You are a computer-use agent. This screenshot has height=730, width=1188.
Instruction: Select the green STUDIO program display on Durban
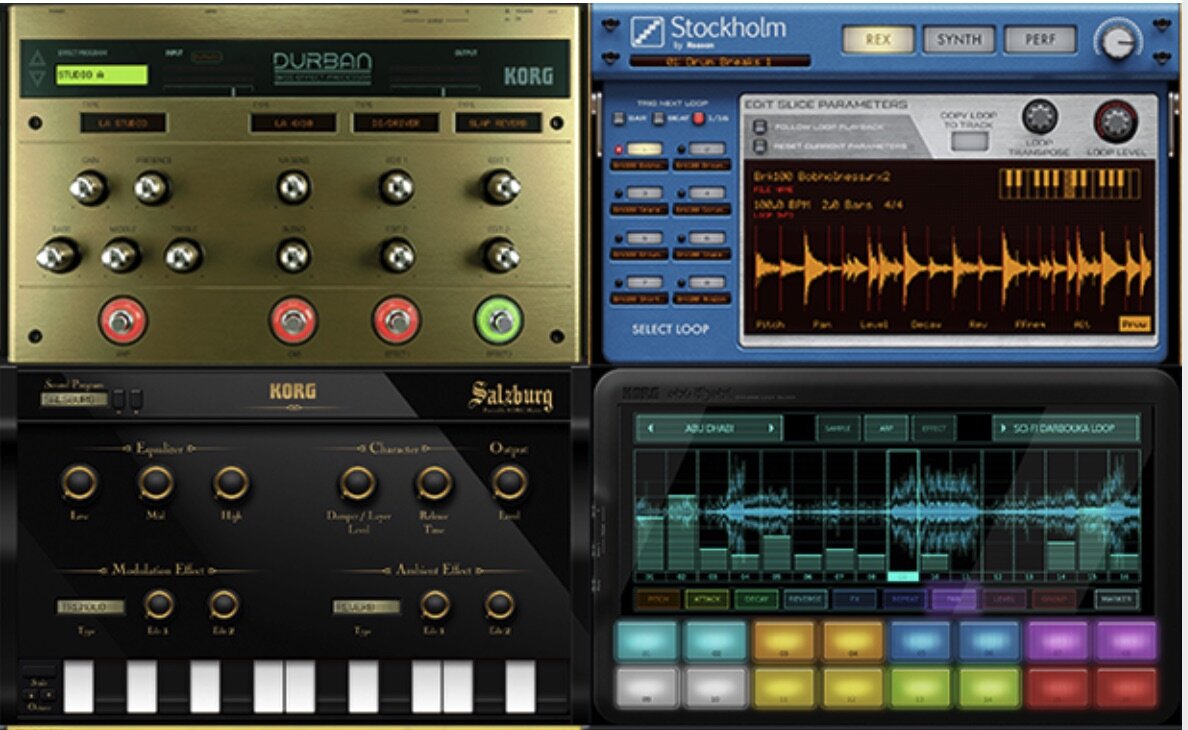pyautogui.click(x=102, y=74)
